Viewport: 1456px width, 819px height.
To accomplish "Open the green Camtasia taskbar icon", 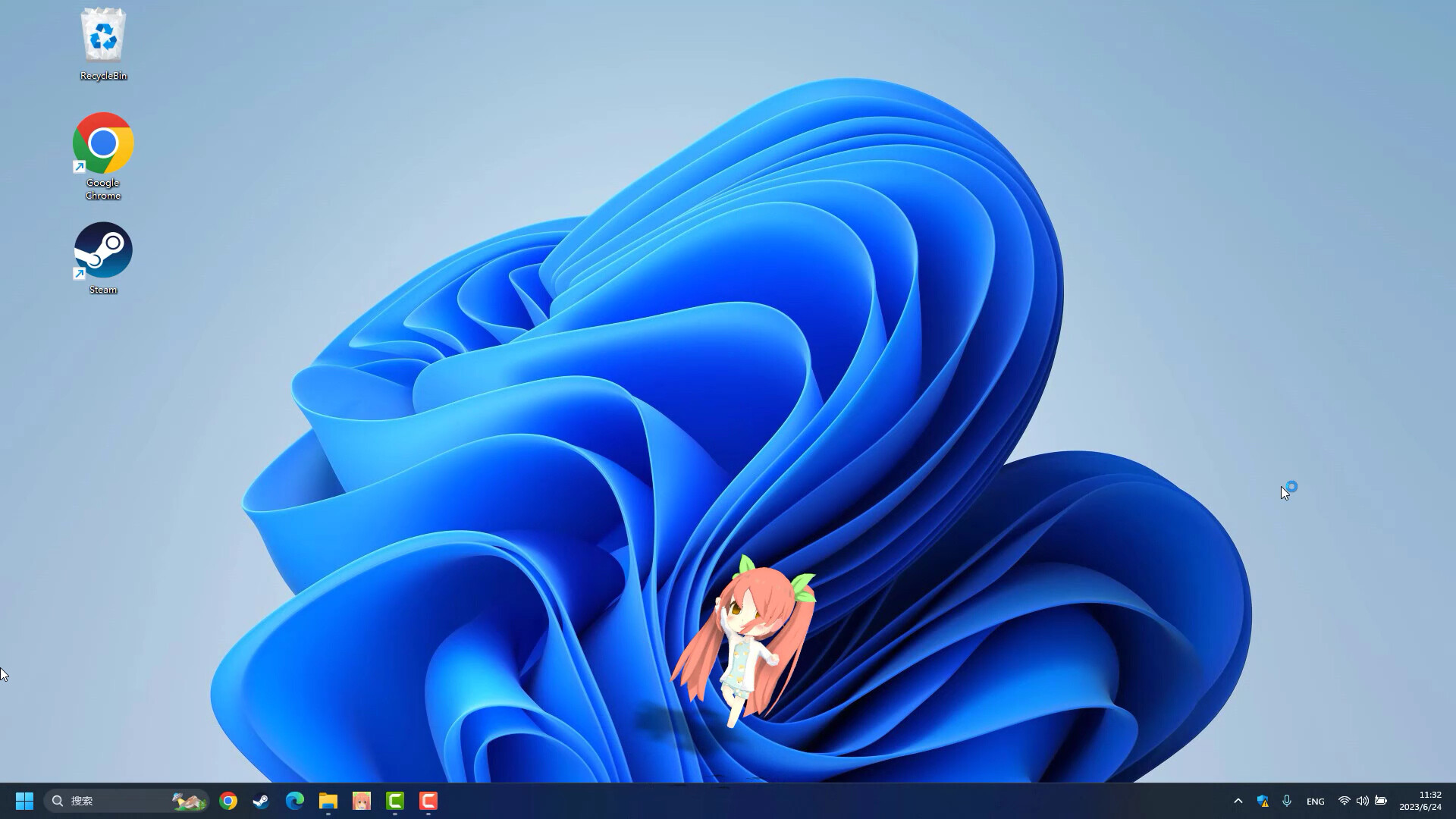I will (395, 801).
